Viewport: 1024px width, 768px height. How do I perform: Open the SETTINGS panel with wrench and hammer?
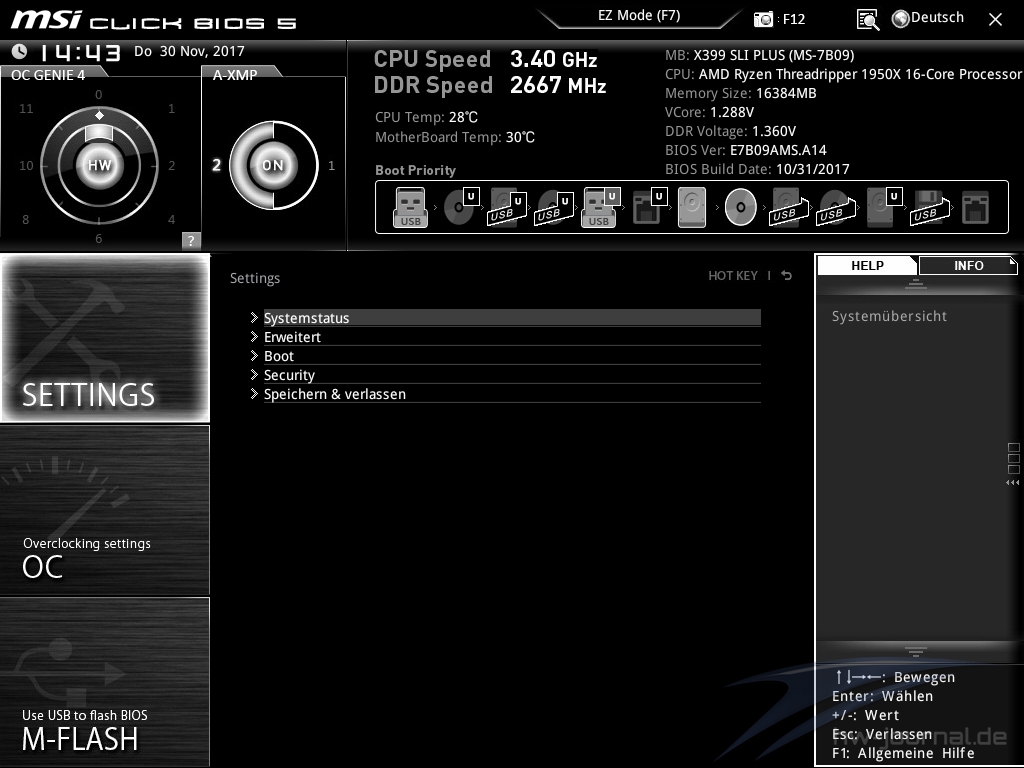105,338
